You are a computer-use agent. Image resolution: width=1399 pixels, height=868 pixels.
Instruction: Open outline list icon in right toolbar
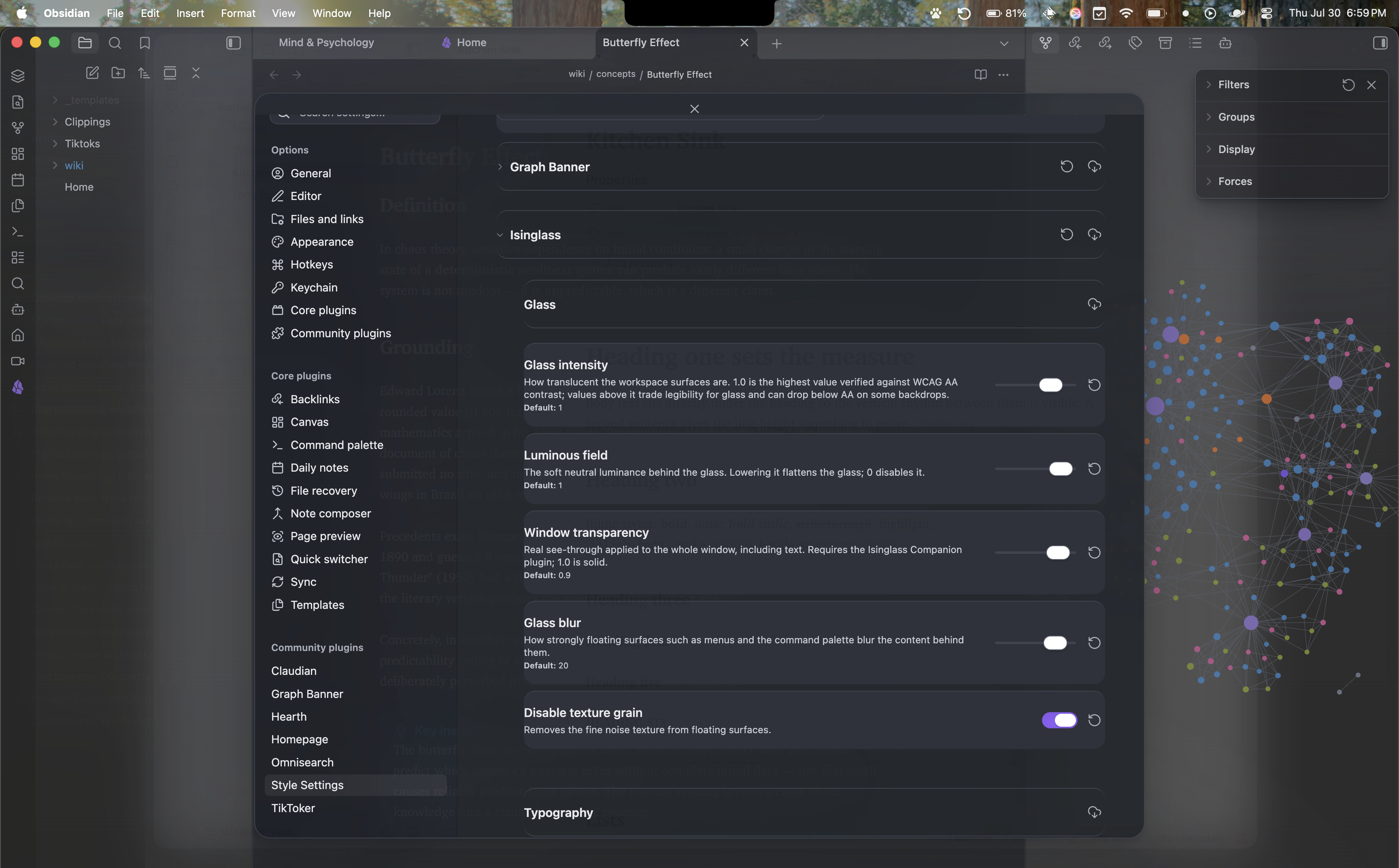1195,43
